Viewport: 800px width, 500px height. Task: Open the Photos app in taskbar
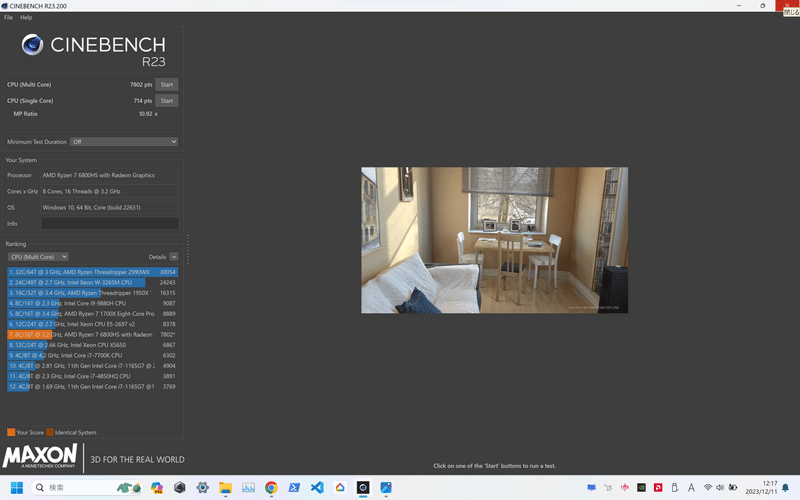(x=386, y=488)
